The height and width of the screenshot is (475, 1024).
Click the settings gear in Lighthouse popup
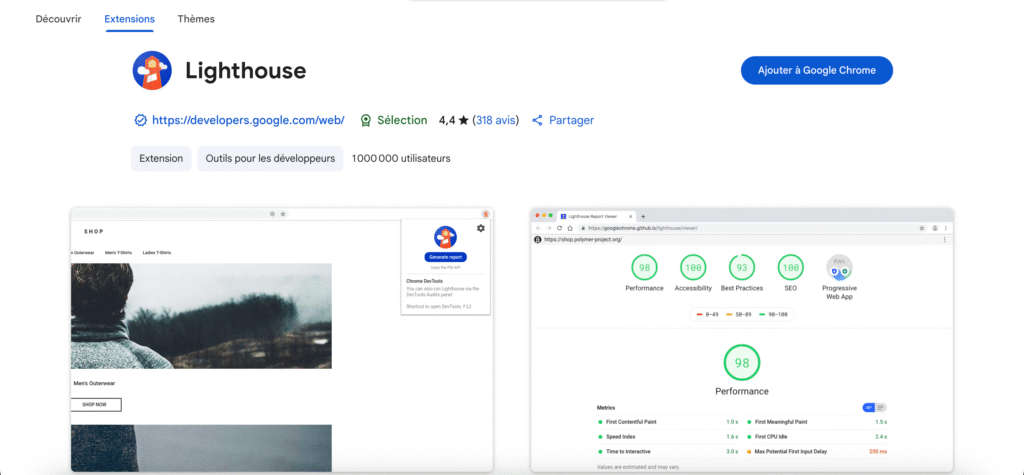pyautogui.click(x=481, y=228)
